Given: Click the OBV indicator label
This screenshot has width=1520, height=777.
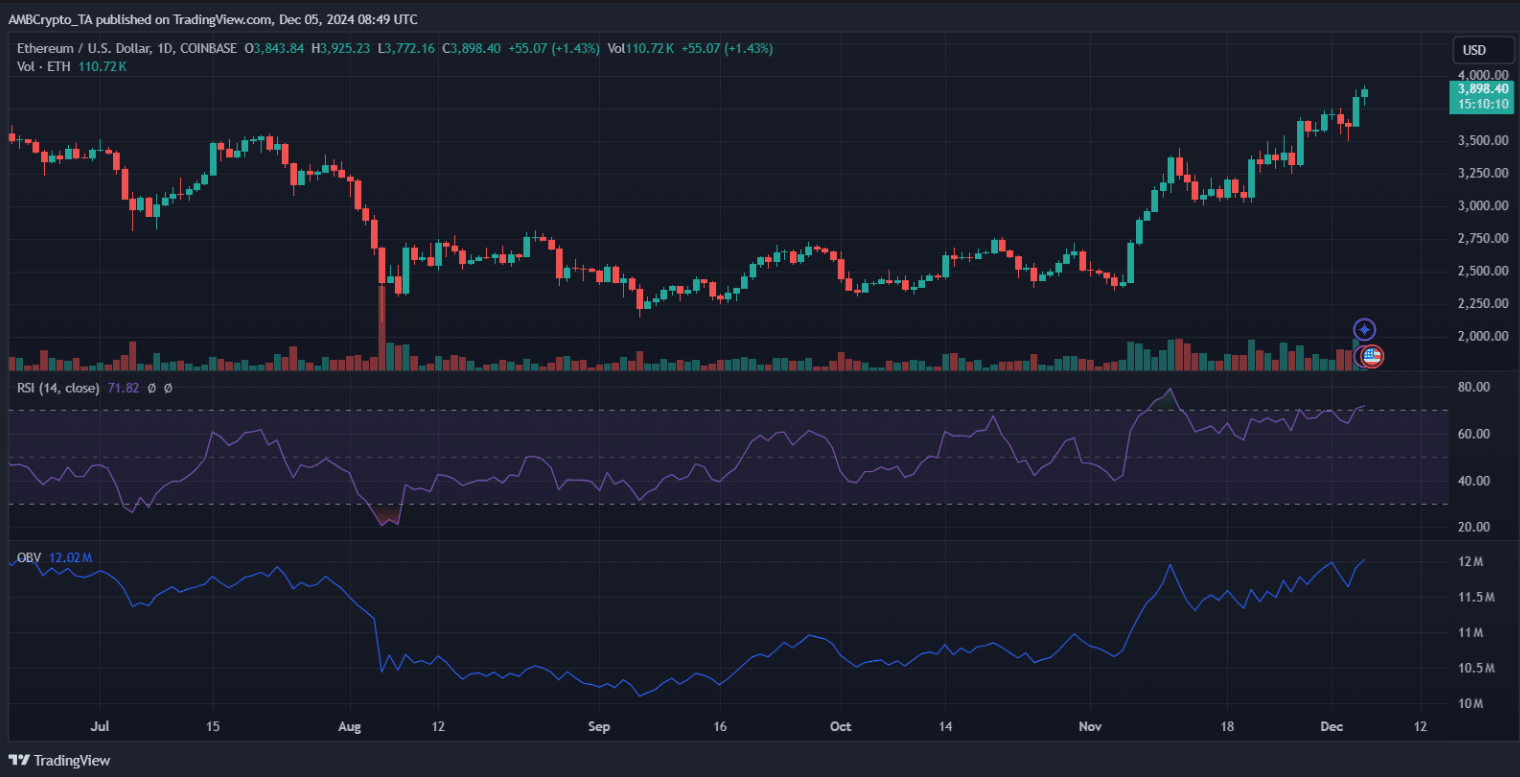Looking at the screenshot, I should pos(30,557).
